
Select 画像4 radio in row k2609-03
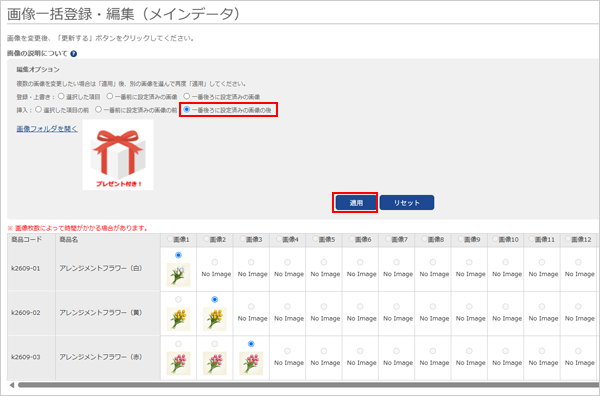coord(287,351)
